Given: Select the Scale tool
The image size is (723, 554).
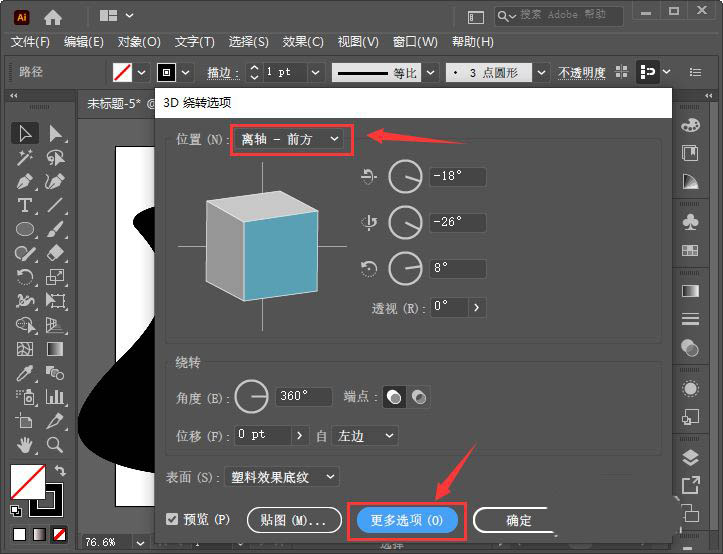Looking at the screenshot, I should click(x=55, y=277).
